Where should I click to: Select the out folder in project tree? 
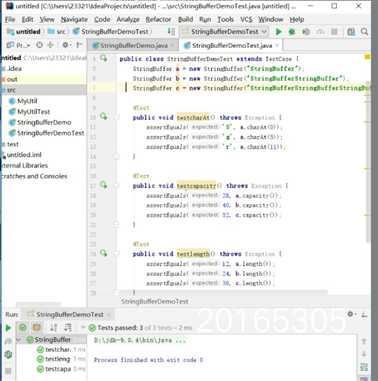coord(12,79)
